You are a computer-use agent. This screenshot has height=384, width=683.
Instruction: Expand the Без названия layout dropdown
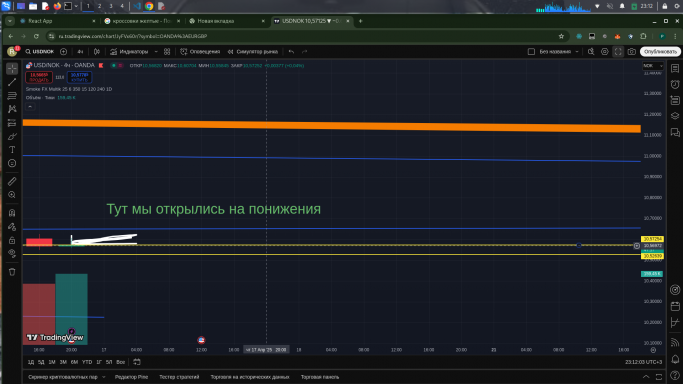[x=577, y=51]
